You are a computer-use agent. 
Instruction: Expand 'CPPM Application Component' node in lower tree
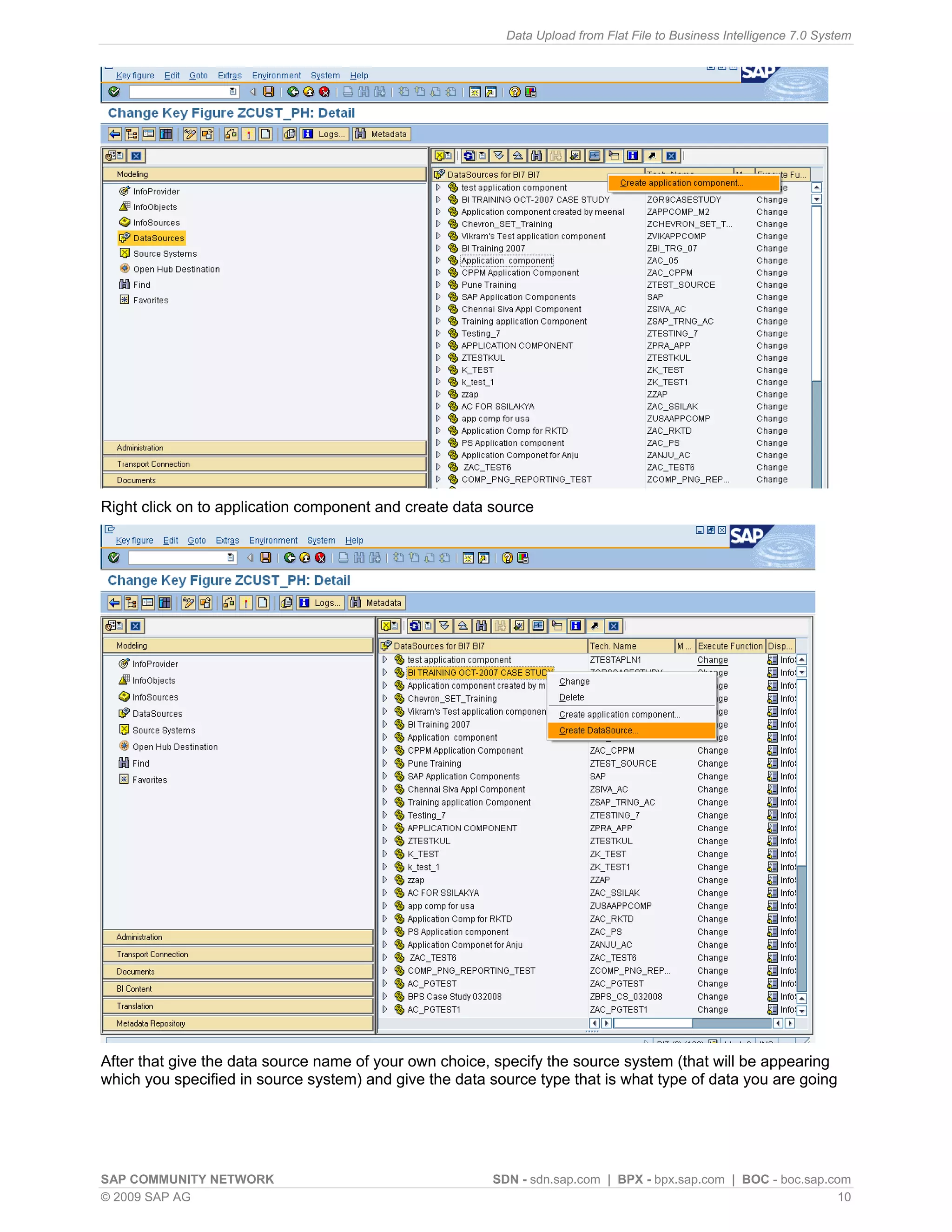[384, 750]
